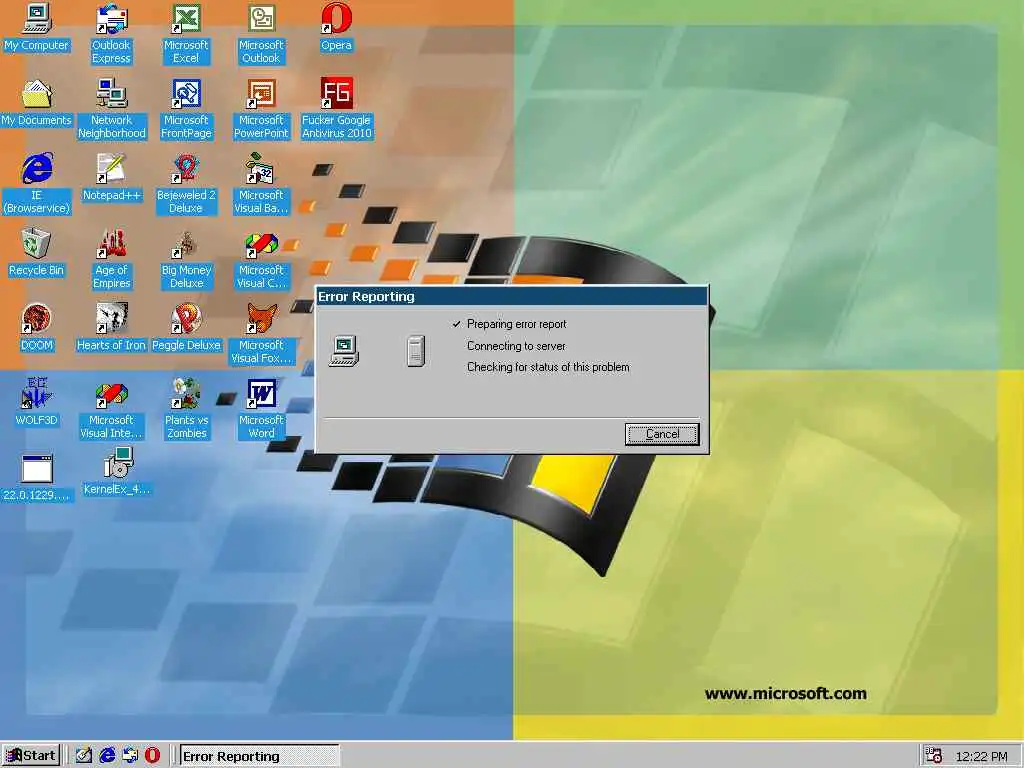Launch Internet Explorer from quick launch
This screenshot has height=768, width=1024.
[106, 756]
